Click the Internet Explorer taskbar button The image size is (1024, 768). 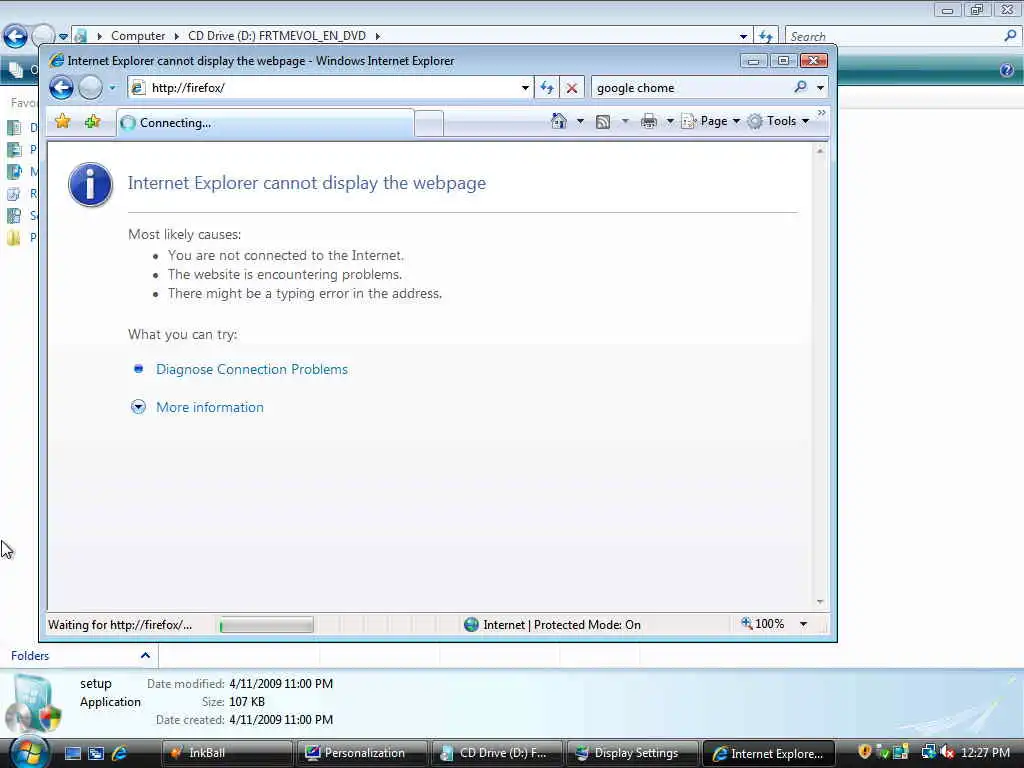coord(768,753)
